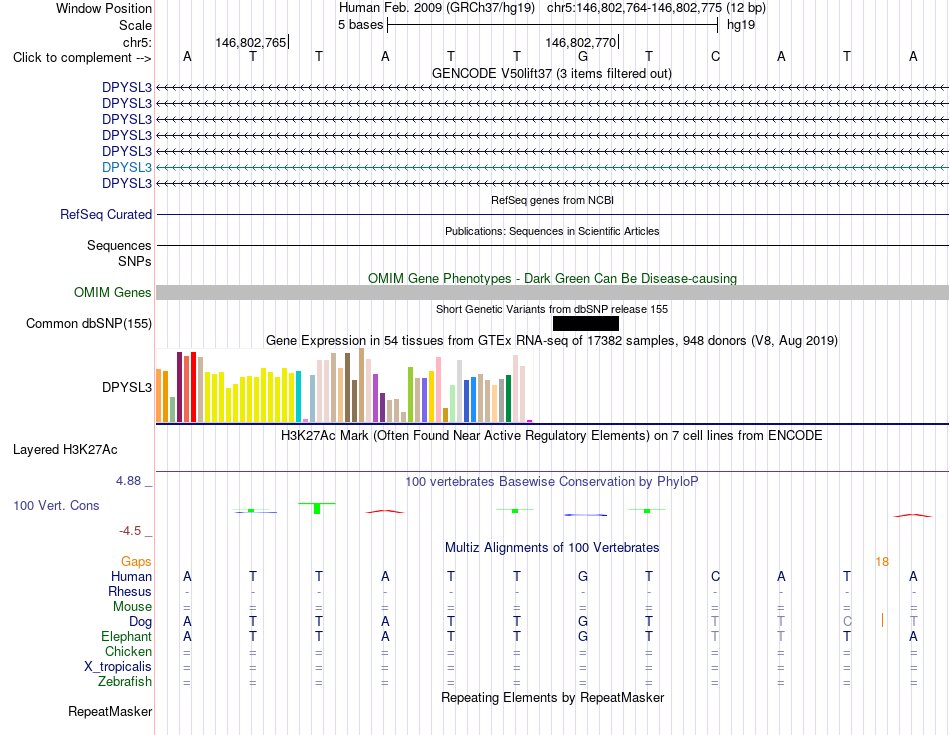The height and width of the screenshot is (735, 950).
Task: Click the faded C in the Dog row
Action: click(847, 622)
